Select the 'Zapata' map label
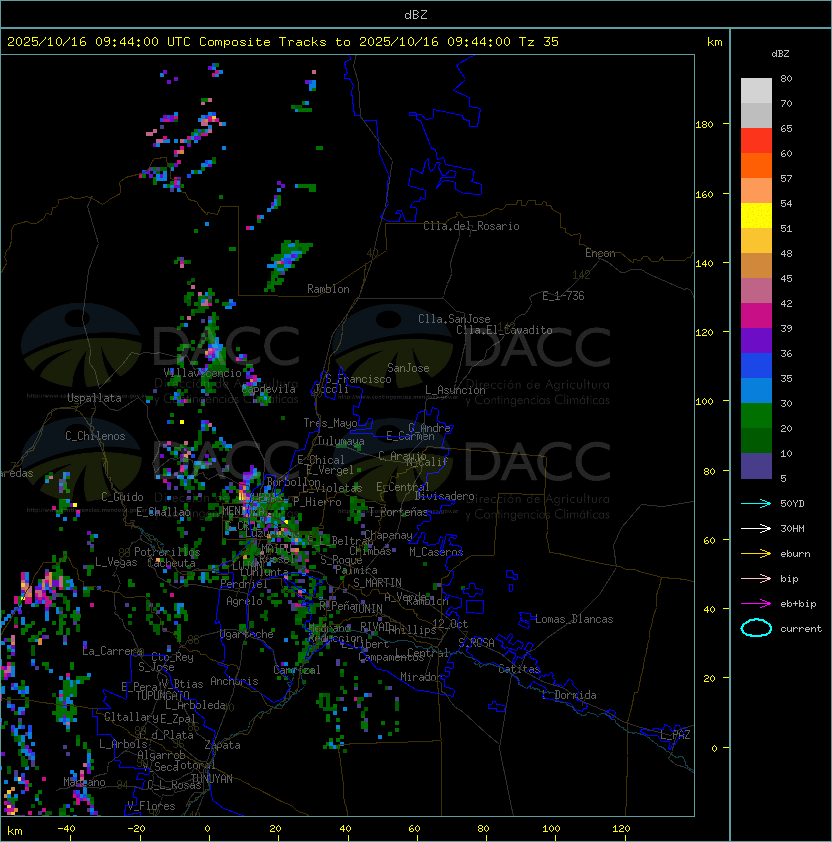 click(222, 745)
